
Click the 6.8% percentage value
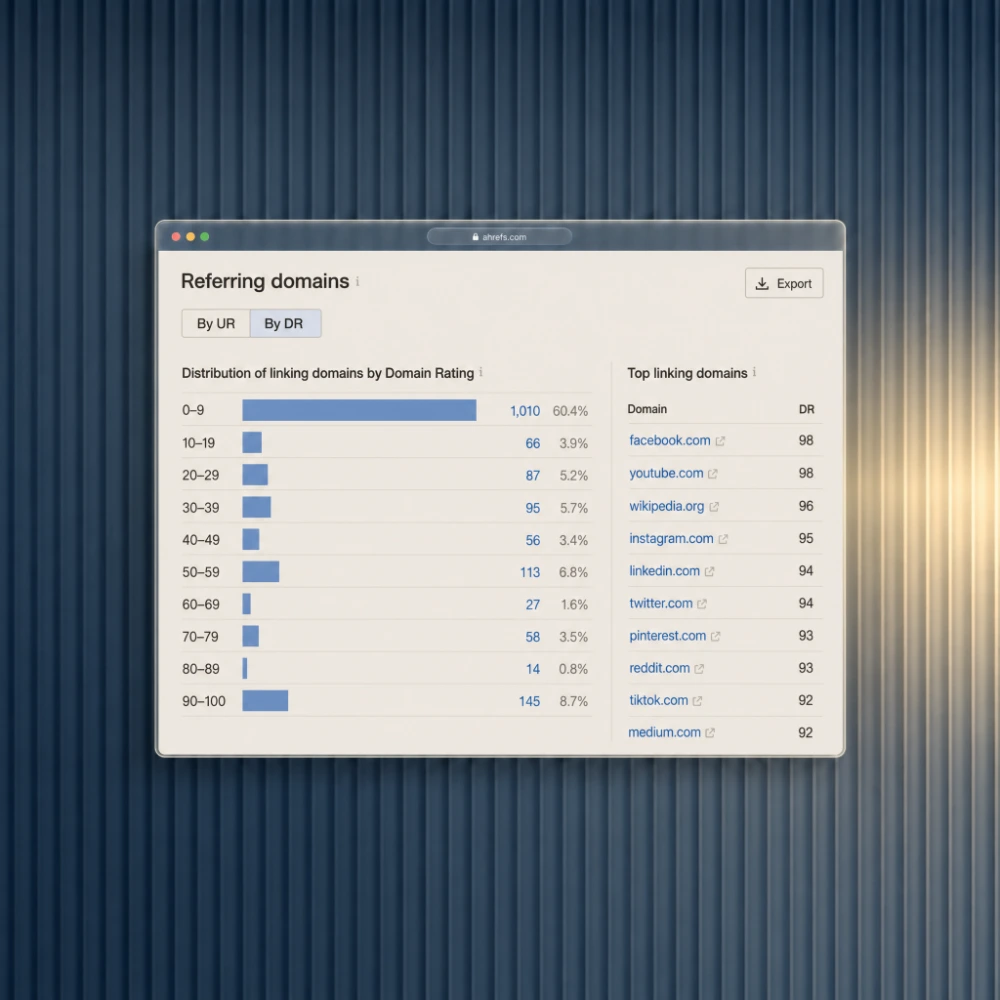(x=573, y=573)
